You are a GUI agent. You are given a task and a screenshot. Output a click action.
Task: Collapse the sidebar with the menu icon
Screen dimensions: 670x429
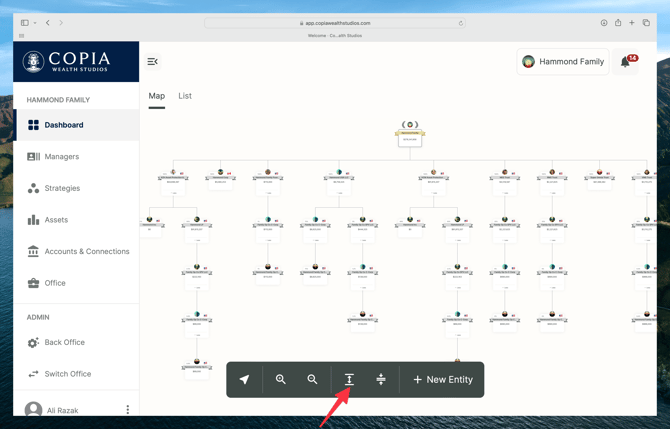153,62
